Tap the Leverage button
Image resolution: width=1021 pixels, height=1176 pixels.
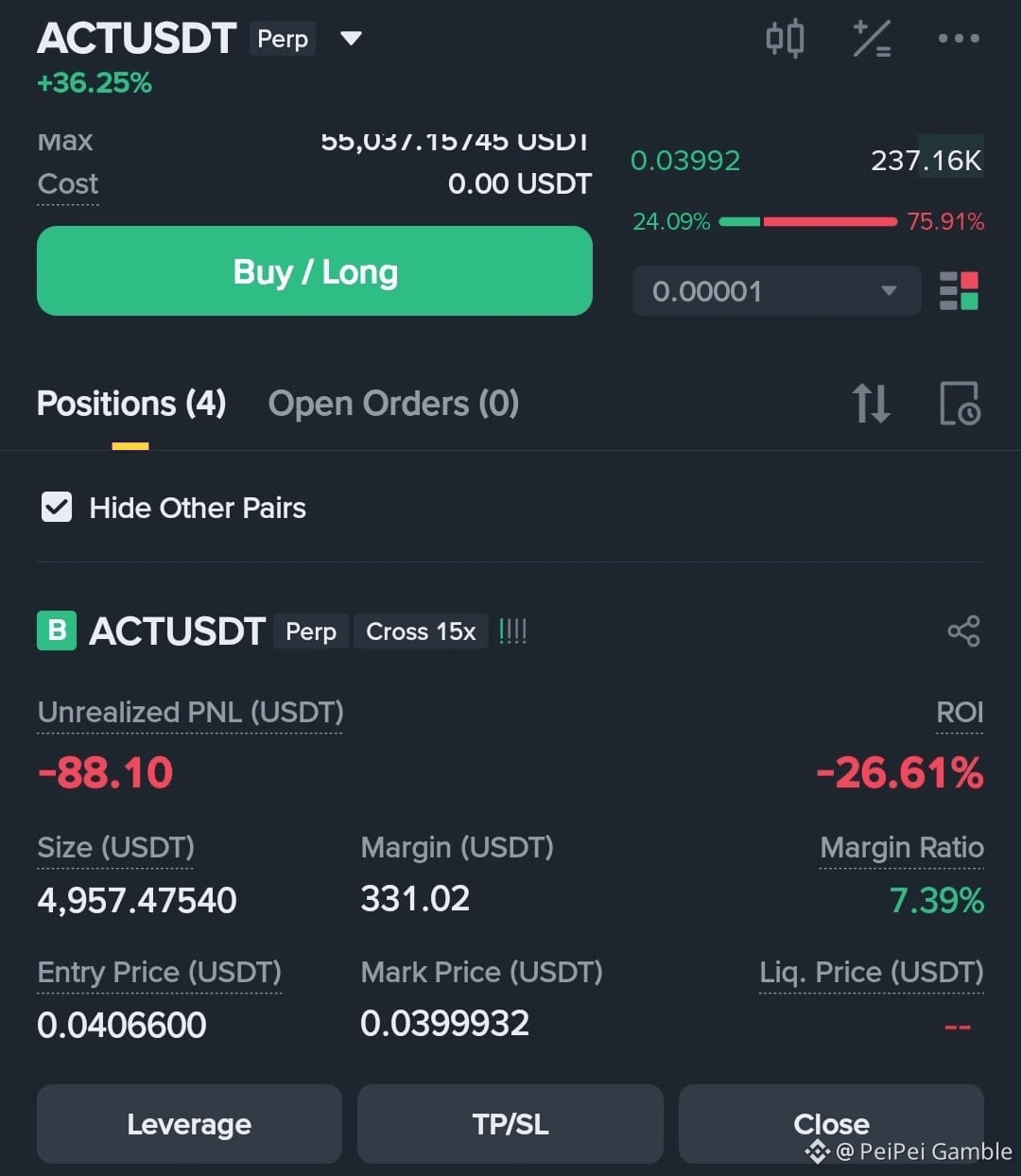(189, 1124)
